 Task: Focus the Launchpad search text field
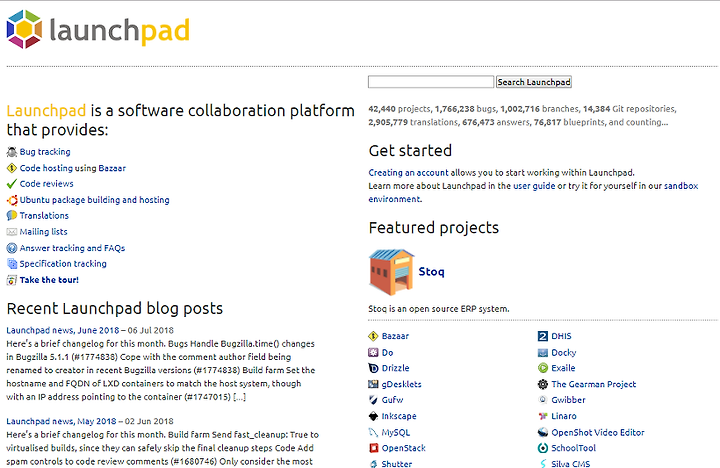click(431, 82)
